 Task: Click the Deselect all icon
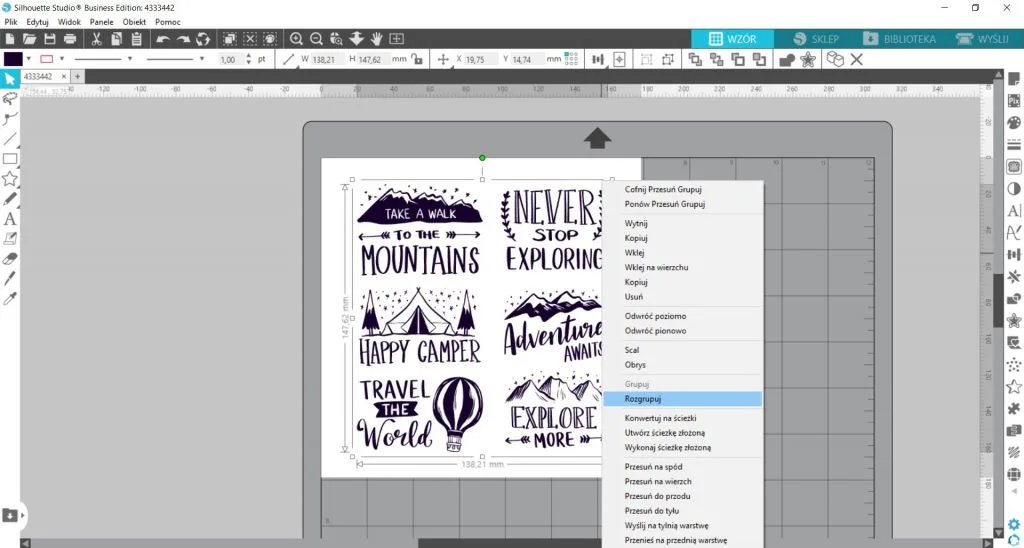click(x=250, y=39)
